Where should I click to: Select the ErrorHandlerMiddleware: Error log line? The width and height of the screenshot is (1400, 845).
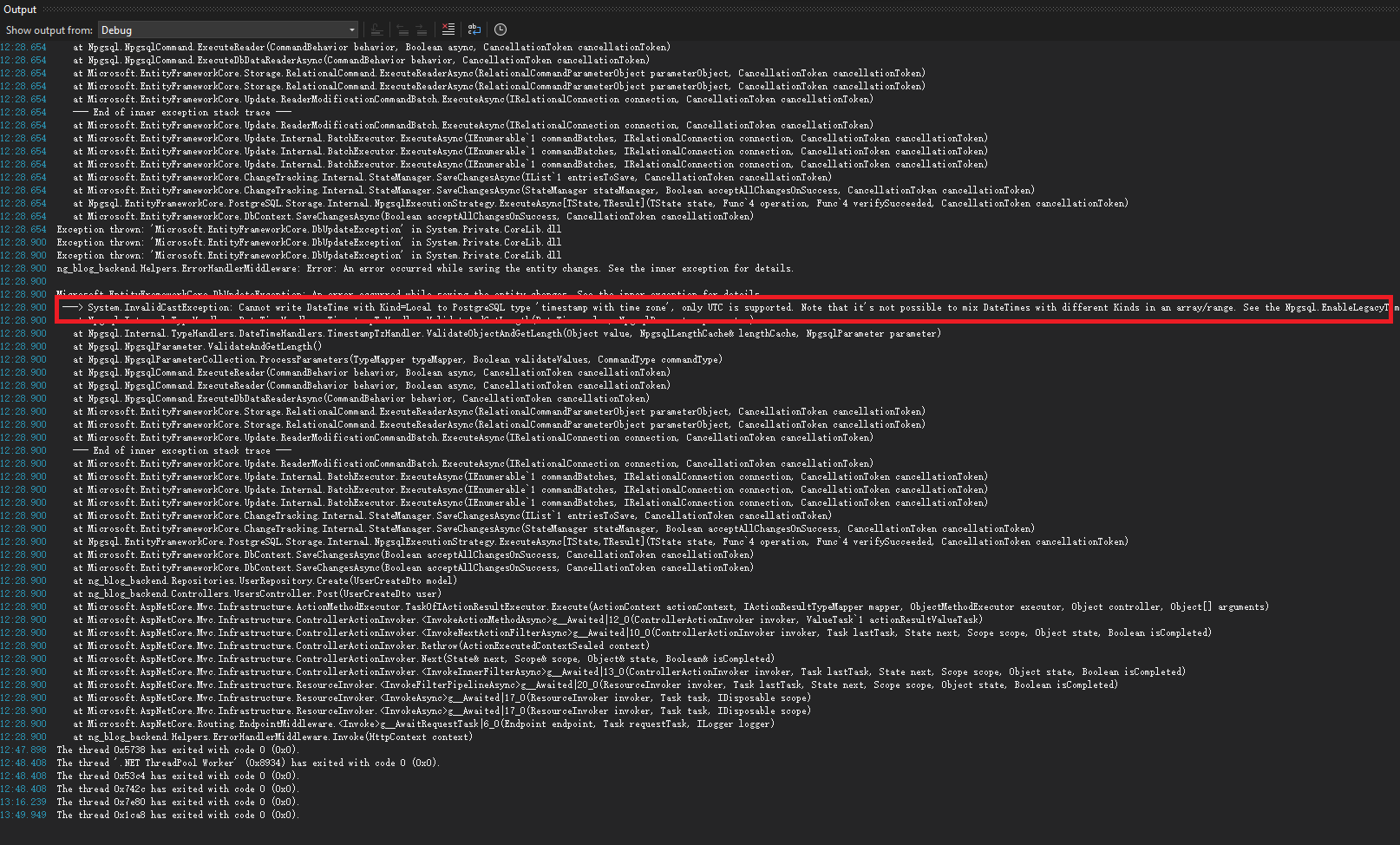click(425, 269)
